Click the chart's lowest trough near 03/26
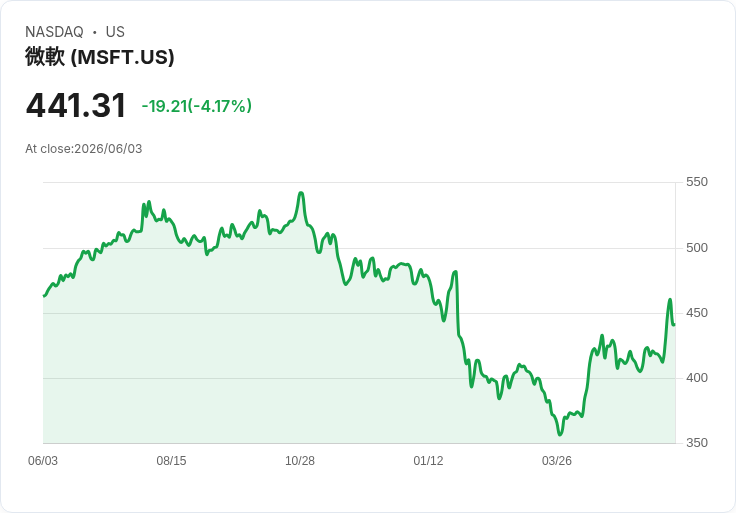 pos(560,434)
